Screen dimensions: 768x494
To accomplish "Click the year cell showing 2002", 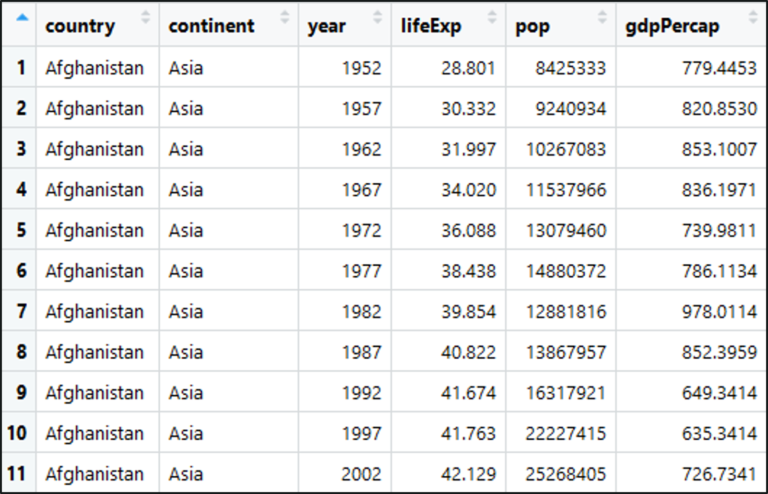I will pos(361,474).
